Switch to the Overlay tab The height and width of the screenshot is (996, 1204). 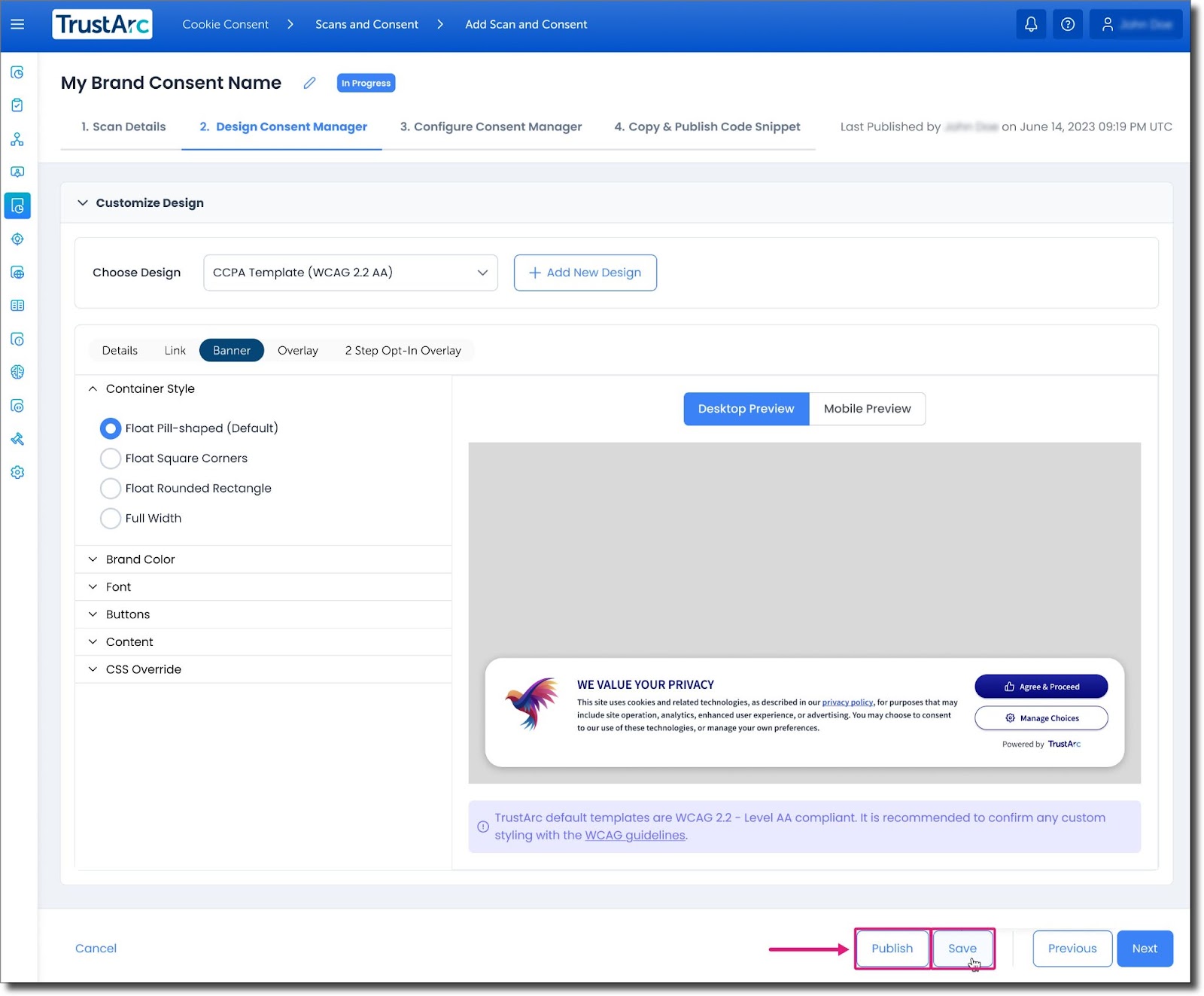click(x=297, y=350)
